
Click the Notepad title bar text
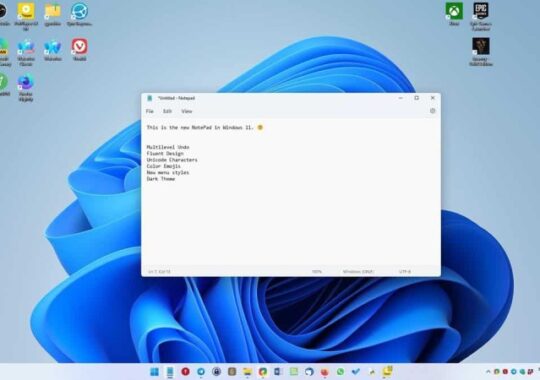pyautogui.click(x=176, y=98)
